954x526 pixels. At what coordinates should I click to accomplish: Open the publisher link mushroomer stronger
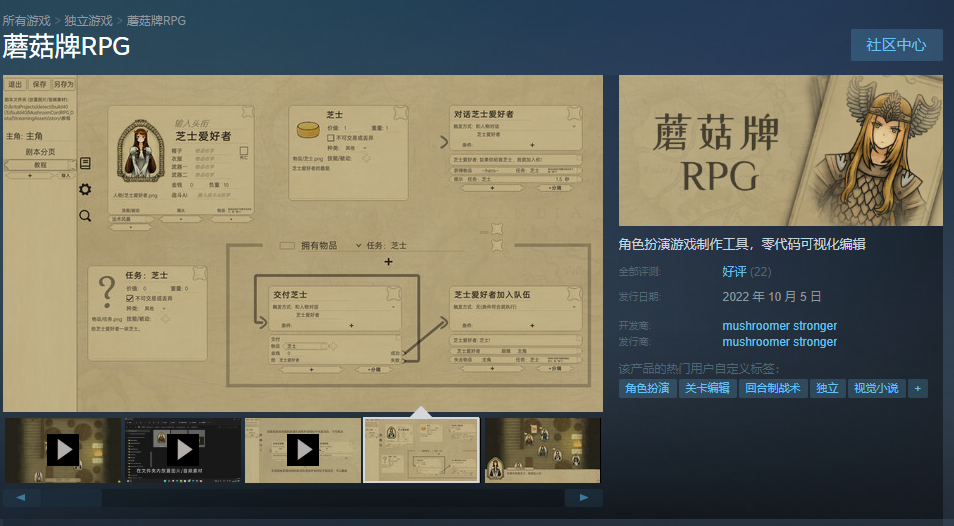(779, 342)
